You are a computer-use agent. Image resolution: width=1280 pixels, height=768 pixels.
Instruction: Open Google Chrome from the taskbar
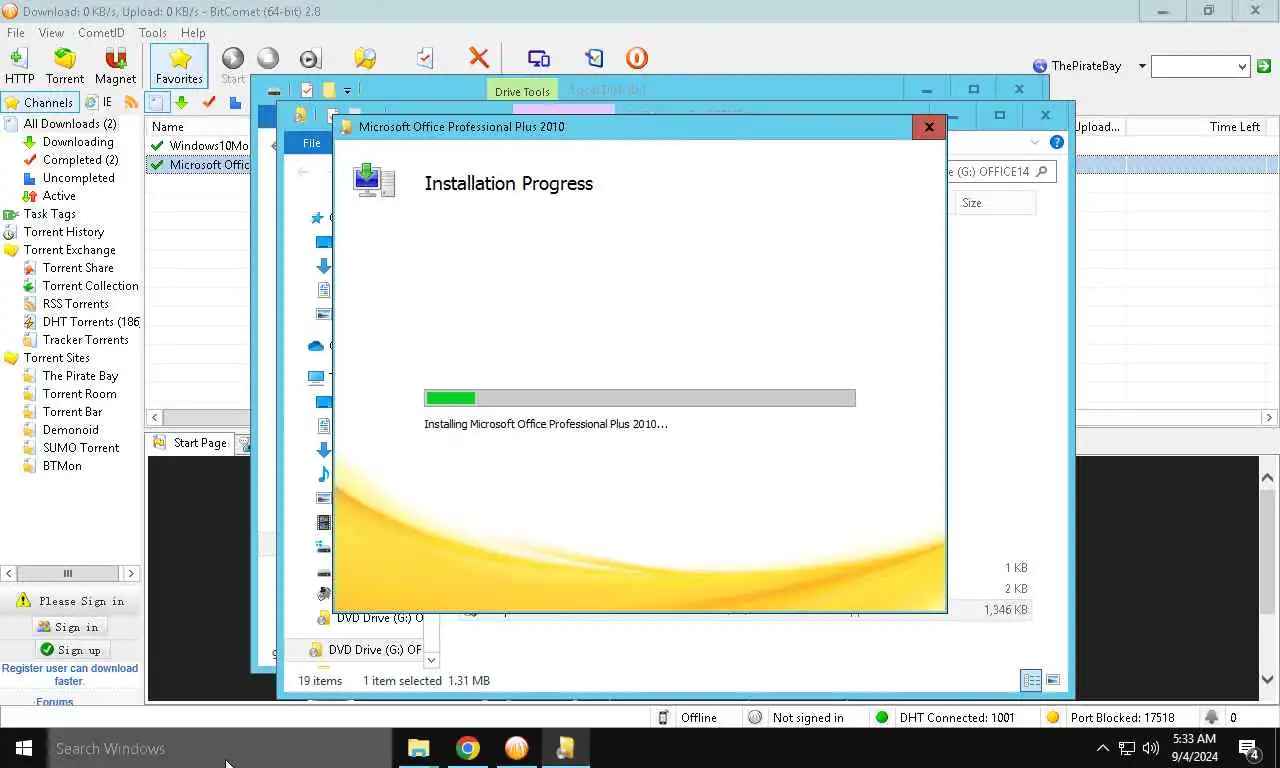pos(467,748)
